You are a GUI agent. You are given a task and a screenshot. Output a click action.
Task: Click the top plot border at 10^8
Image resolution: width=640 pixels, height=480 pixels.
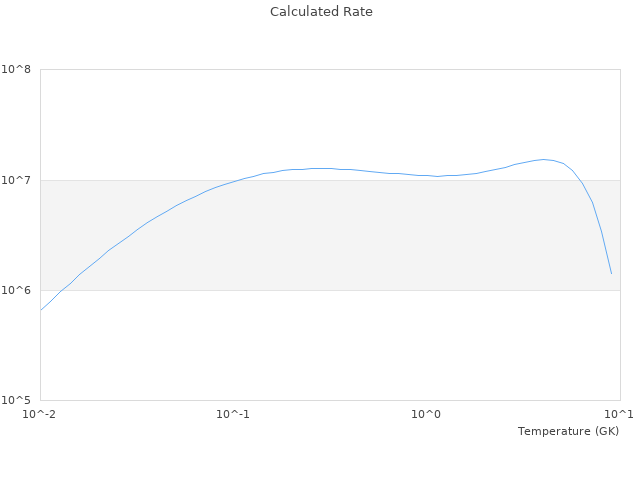tap(330, 70)
